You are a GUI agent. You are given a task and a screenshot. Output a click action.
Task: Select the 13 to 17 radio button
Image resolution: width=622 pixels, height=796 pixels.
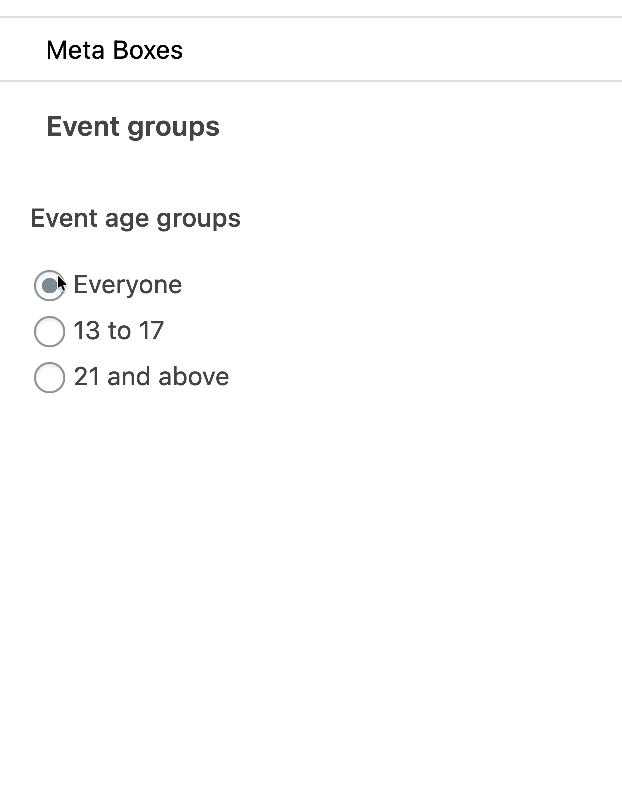49,332
